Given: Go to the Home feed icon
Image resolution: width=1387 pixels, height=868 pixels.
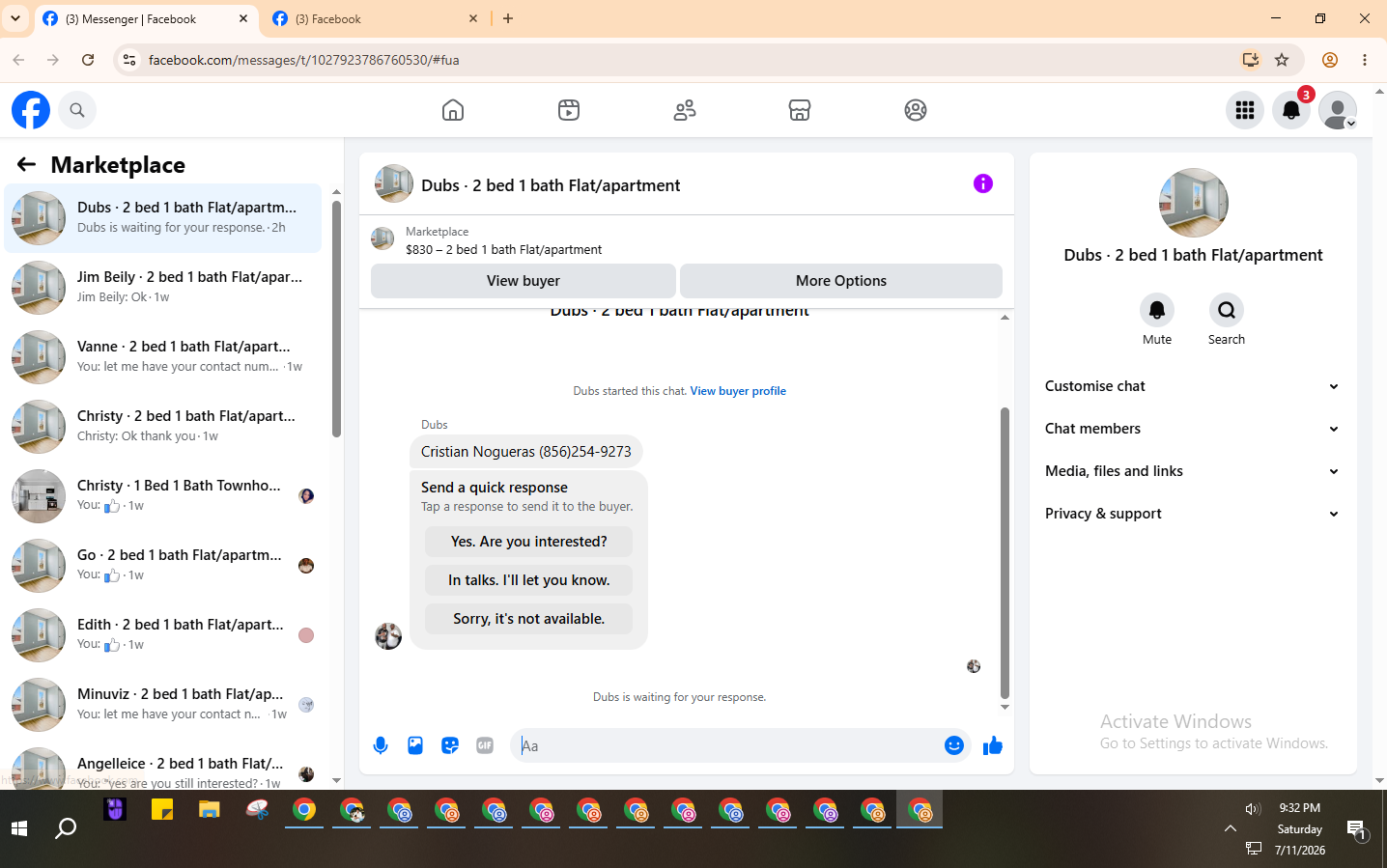Looking at the screenshot, I should 453,110.
